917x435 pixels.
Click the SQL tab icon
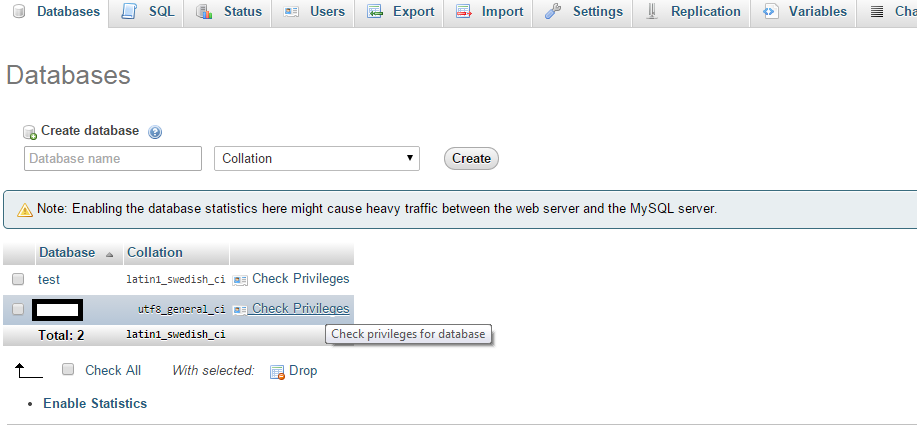point(129,12)
